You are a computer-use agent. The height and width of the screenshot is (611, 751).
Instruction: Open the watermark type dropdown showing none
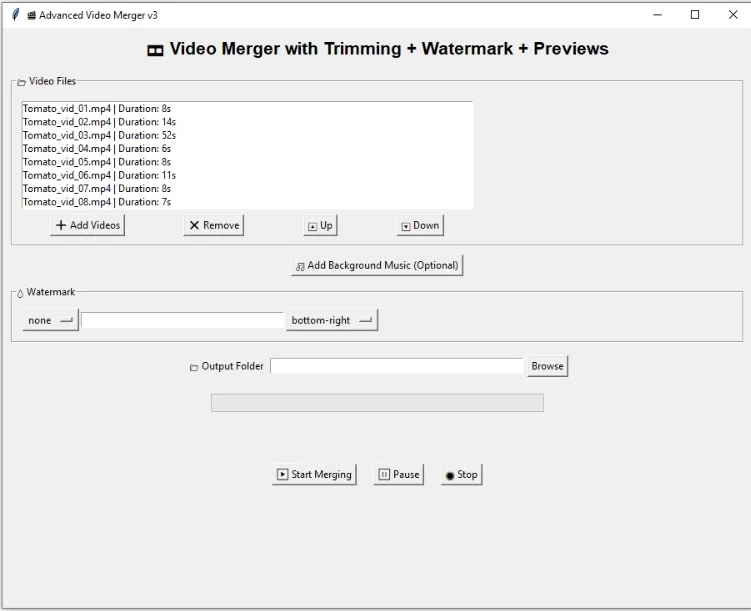[50, 320]
